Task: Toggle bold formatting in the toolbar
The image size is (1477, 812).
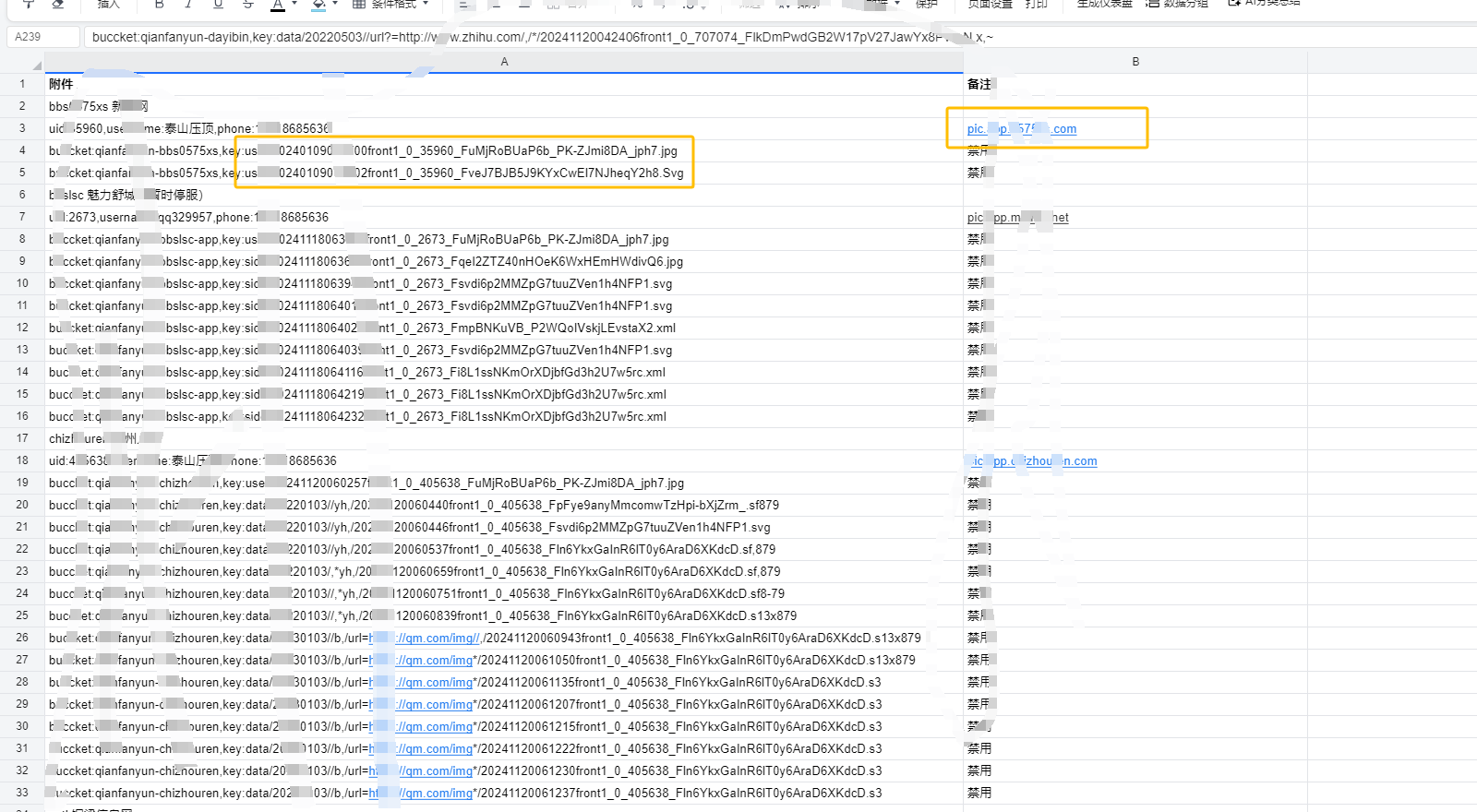Action: point(159,4)
